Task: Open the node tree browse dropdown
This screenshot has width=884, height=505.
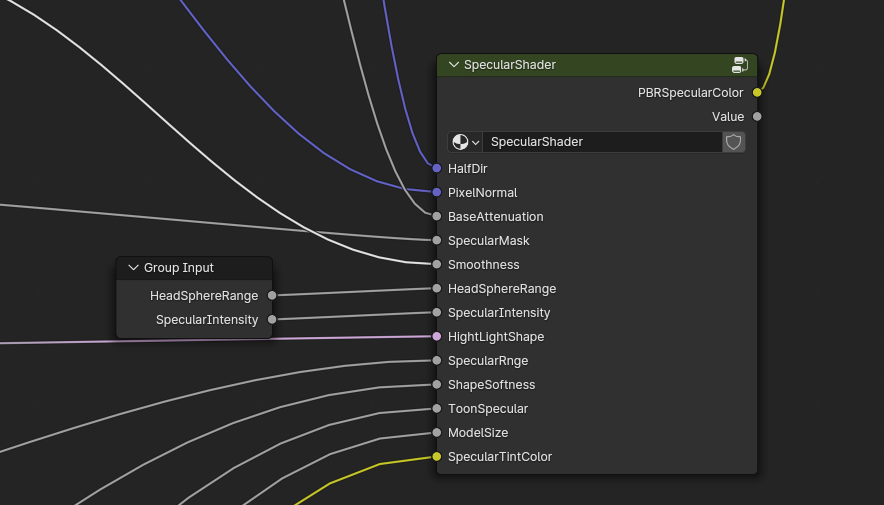Action: pos(465,142)
